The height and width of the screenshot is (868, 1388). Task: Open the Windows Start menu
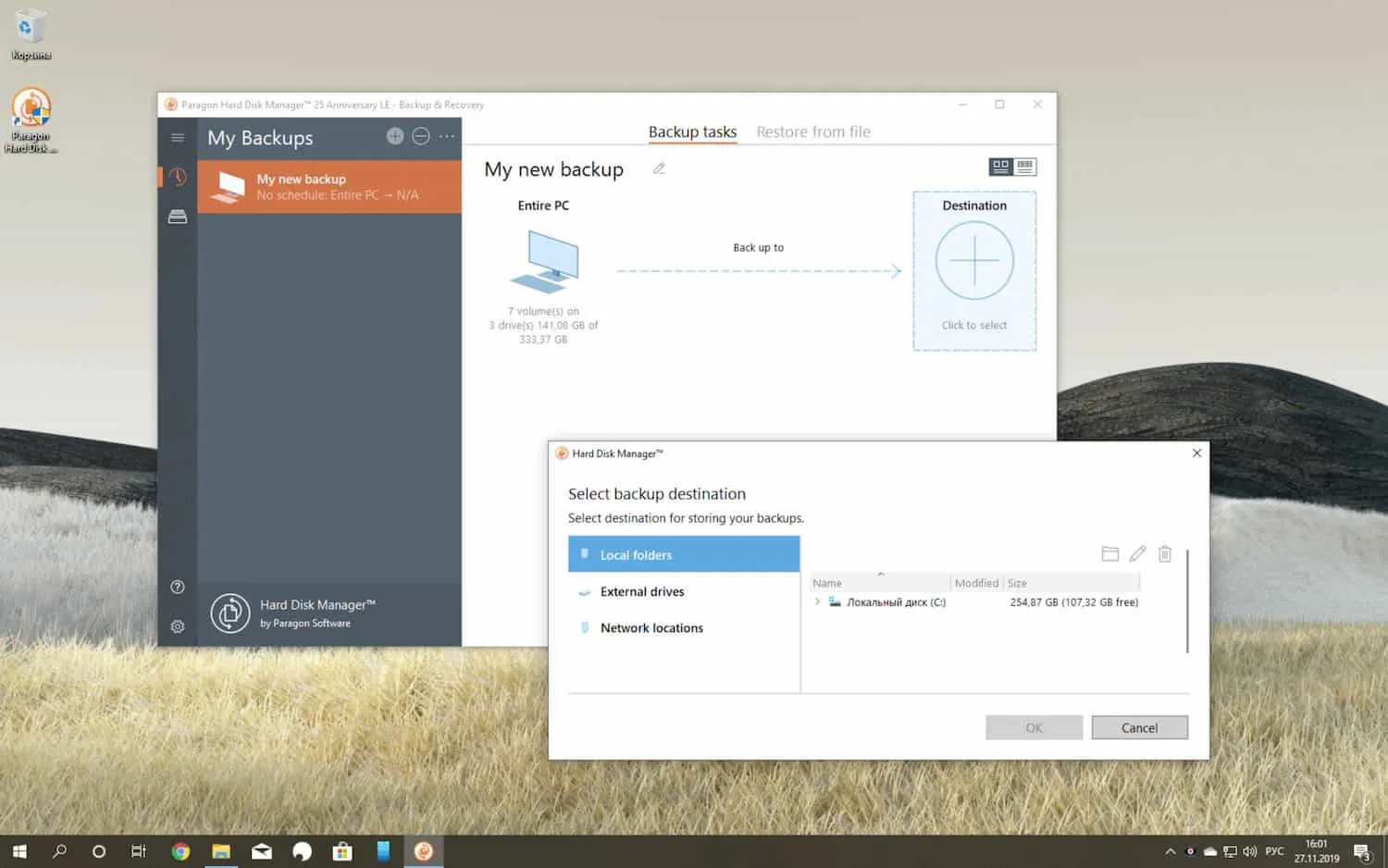coord(19,851)
